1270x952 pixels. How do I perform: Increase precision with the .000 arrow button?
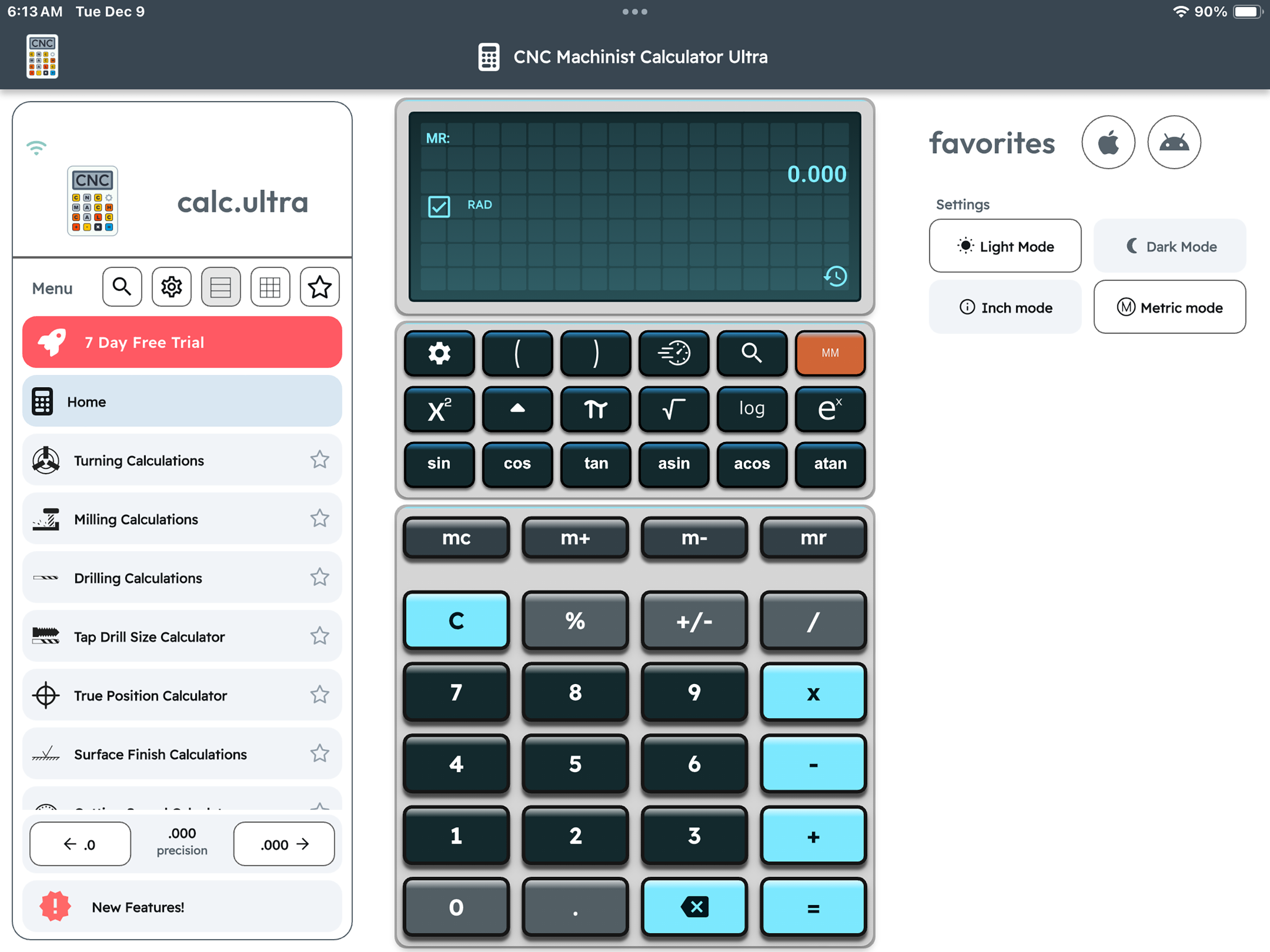pos(284,844)
